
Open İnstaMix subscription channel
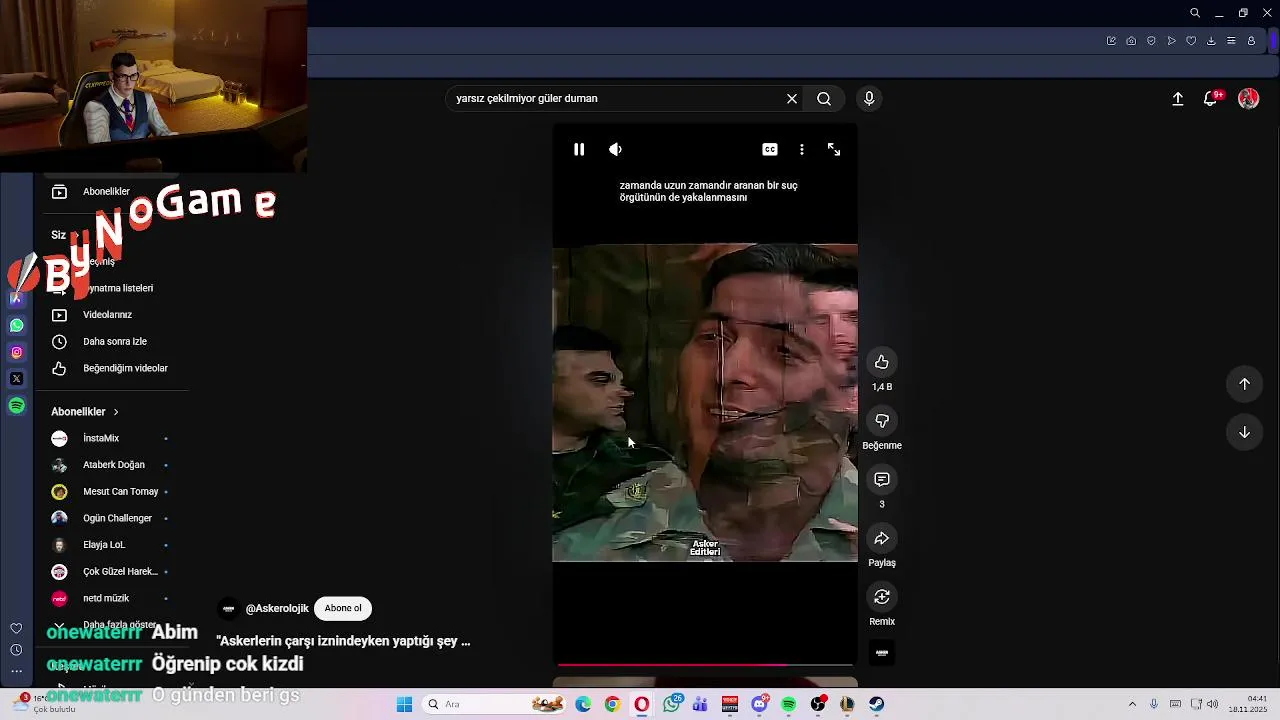[101, 438]
